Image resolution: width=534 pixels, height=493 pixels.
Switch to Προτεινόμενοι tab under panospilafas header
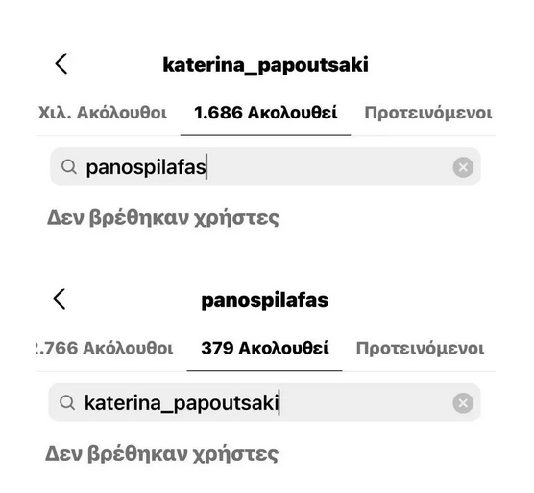[x=420, y=348]
